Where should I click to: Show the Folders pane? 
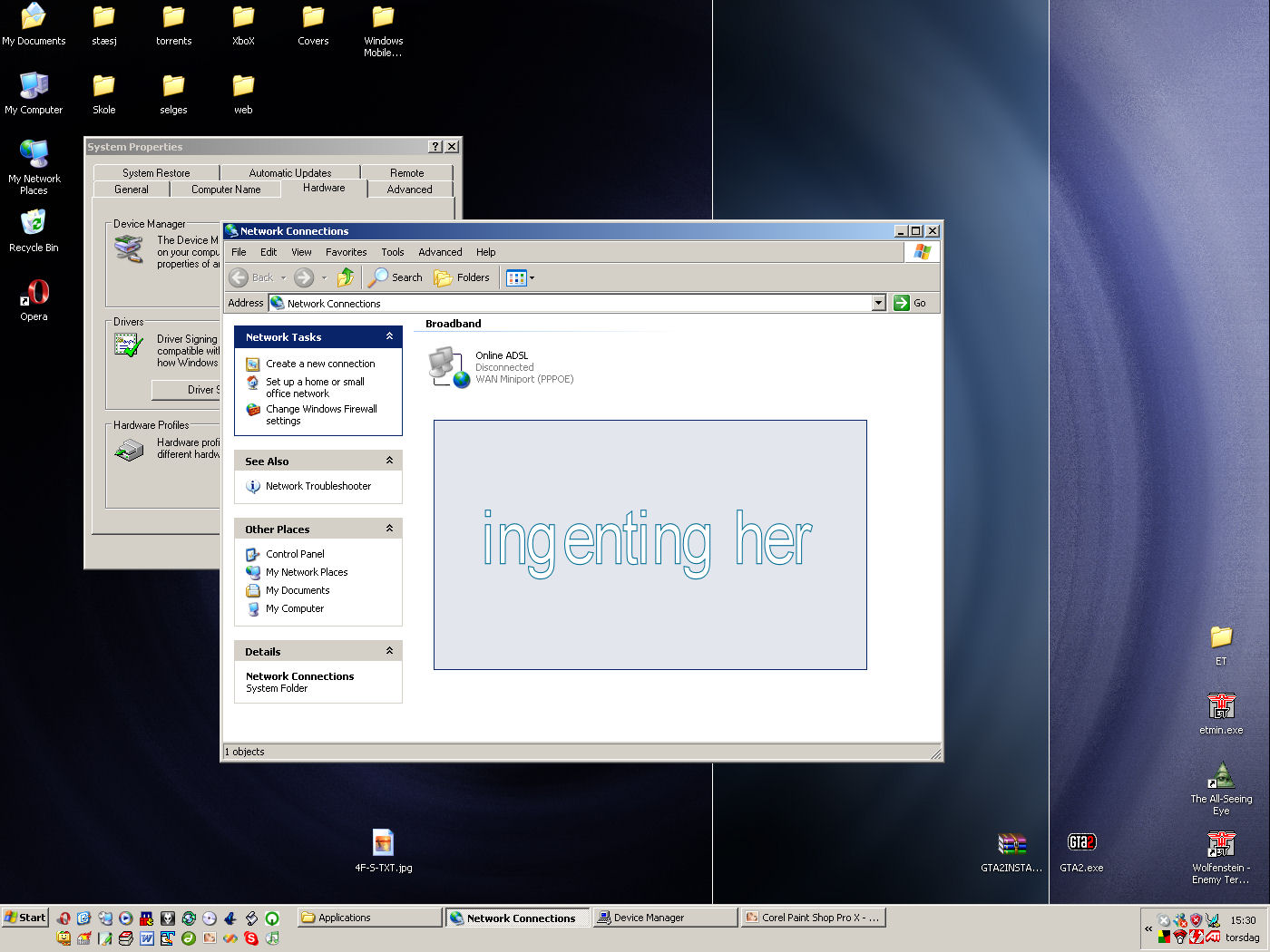[463, 277]
